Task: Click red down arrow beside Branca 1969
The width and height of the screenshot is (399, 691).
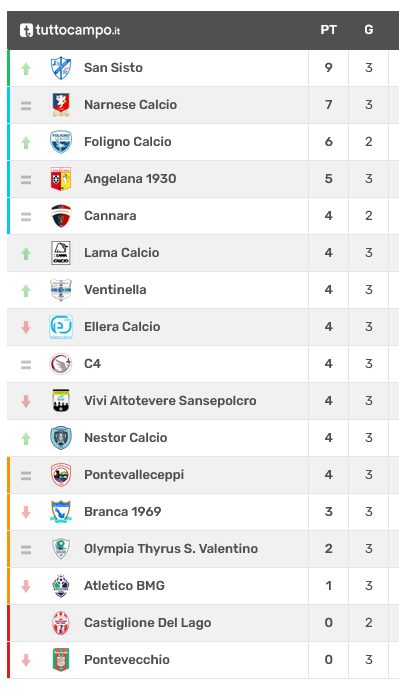Action: click(x=26, y=512)
